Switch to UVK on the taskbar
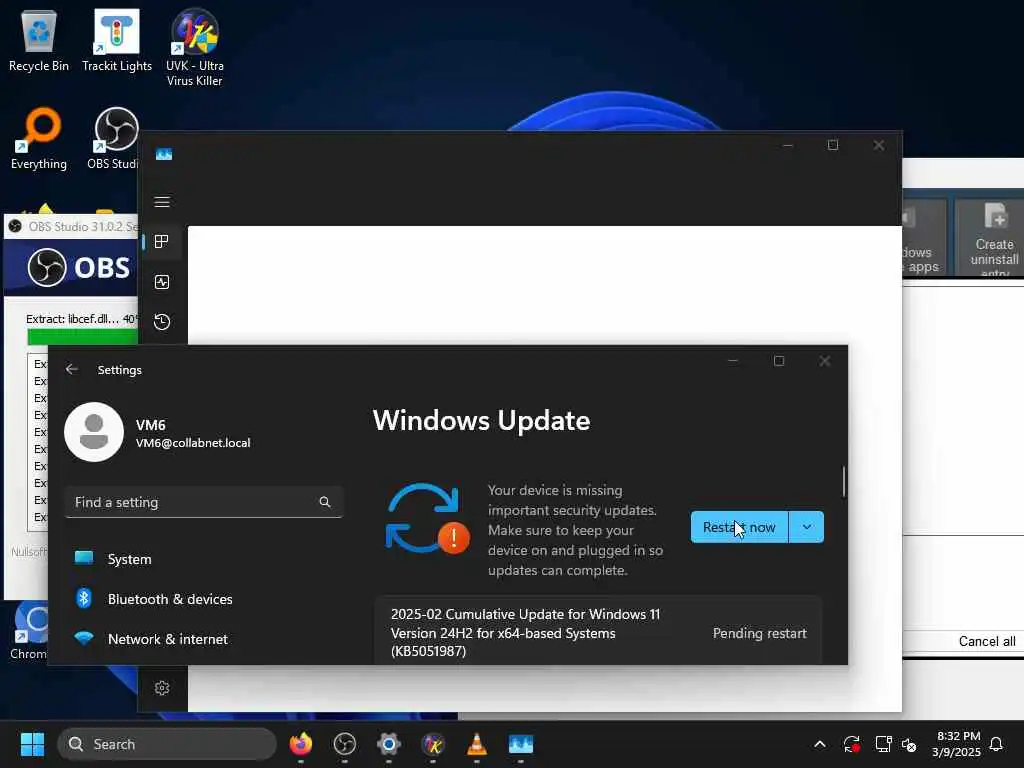1024x768 pixels. click(x=433, y=744)
